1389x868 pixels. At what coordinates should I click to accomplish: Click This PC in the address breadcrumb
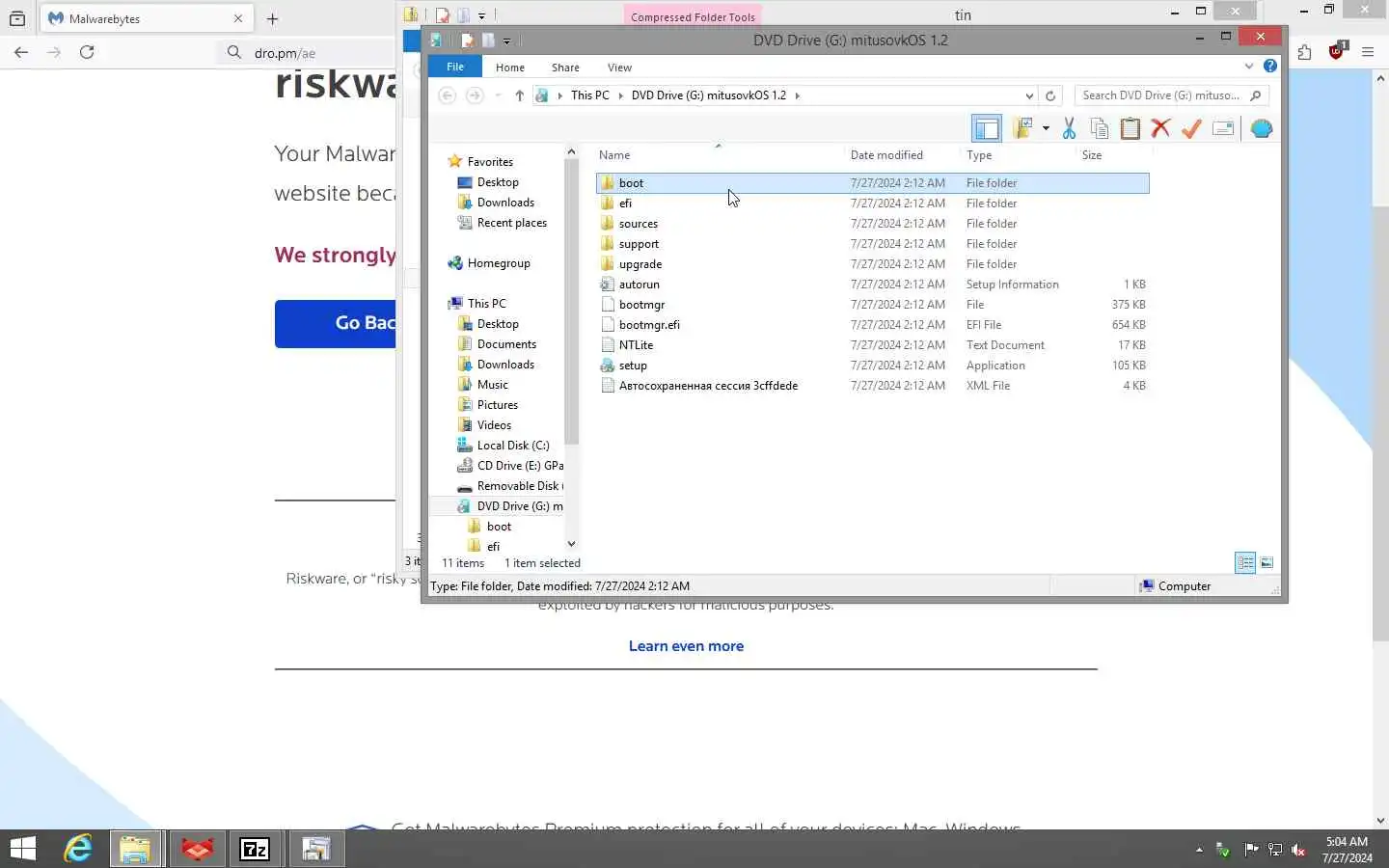pyautogui.click(x=589, y=95)
